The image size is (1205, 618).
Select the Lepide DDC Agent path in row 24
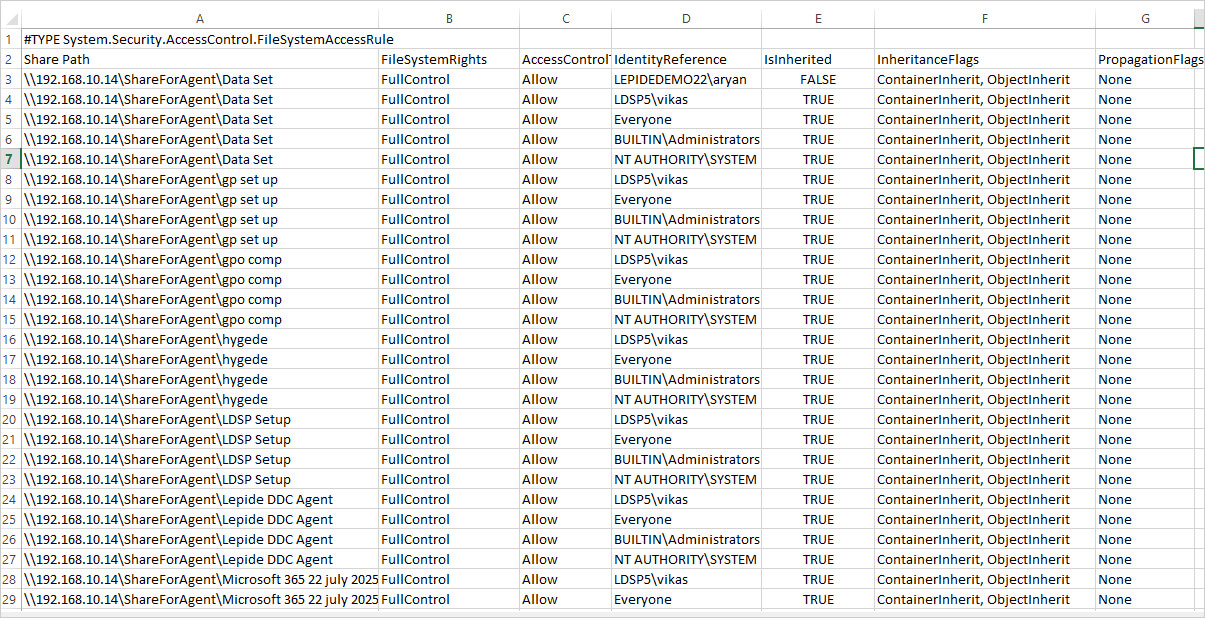(200, 499)
